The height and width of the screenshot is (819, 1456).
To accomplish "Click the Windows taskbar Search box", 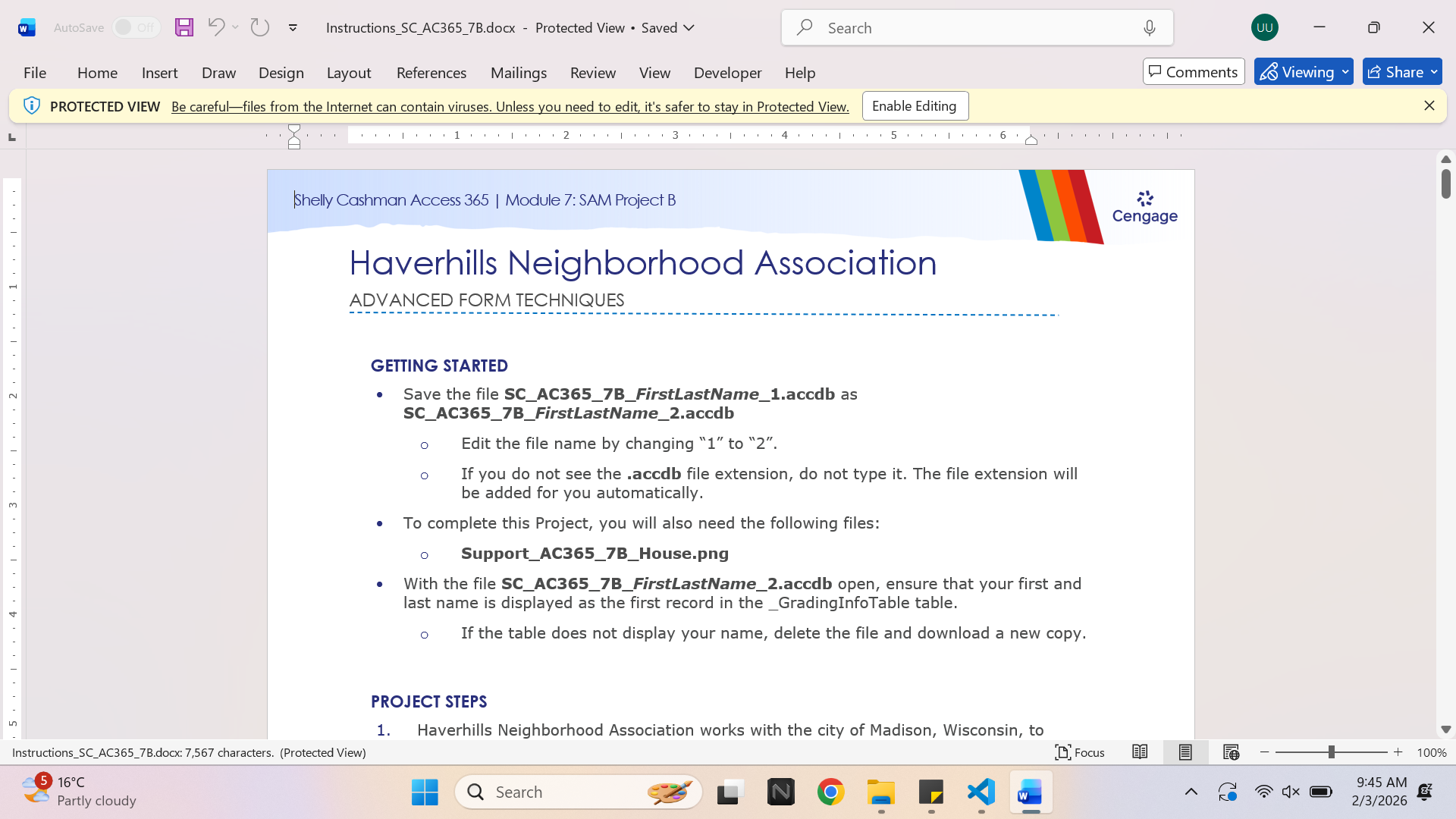I will [578, 792].
